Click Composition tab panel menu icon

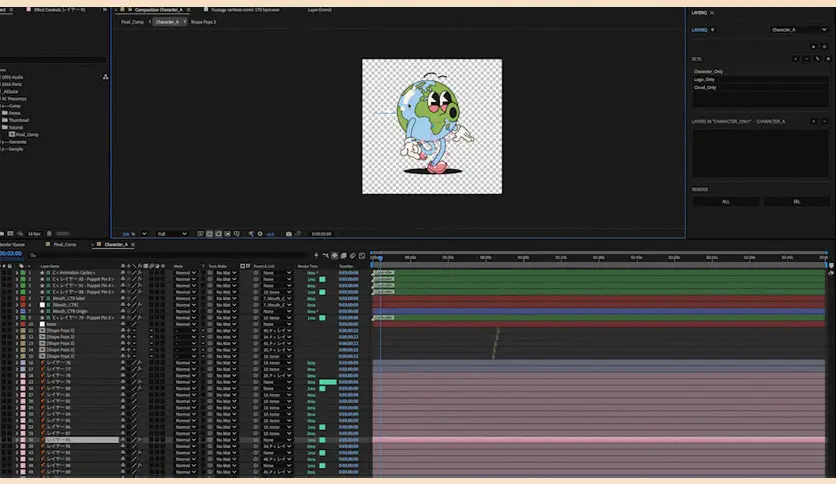click(x=188, y=10)
